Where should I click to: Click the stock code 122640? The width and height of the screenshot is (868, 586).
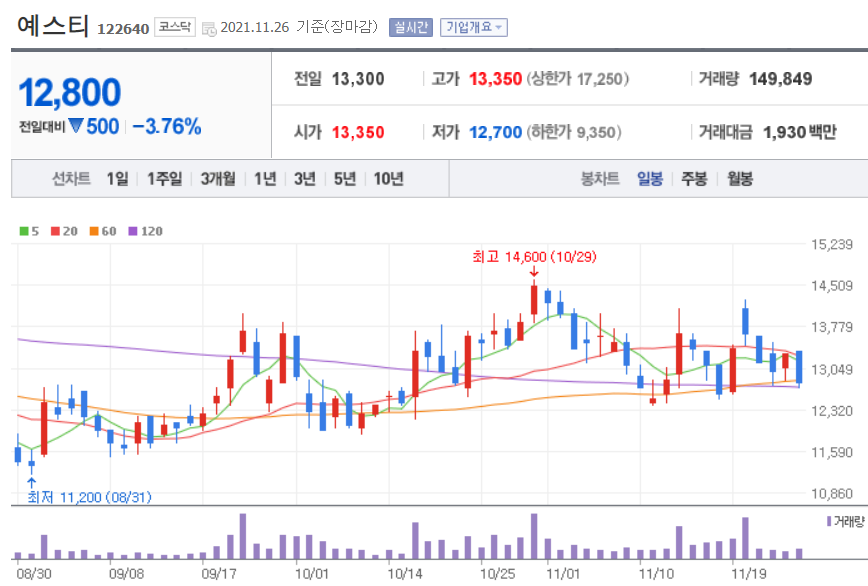(x=123, y=29)
